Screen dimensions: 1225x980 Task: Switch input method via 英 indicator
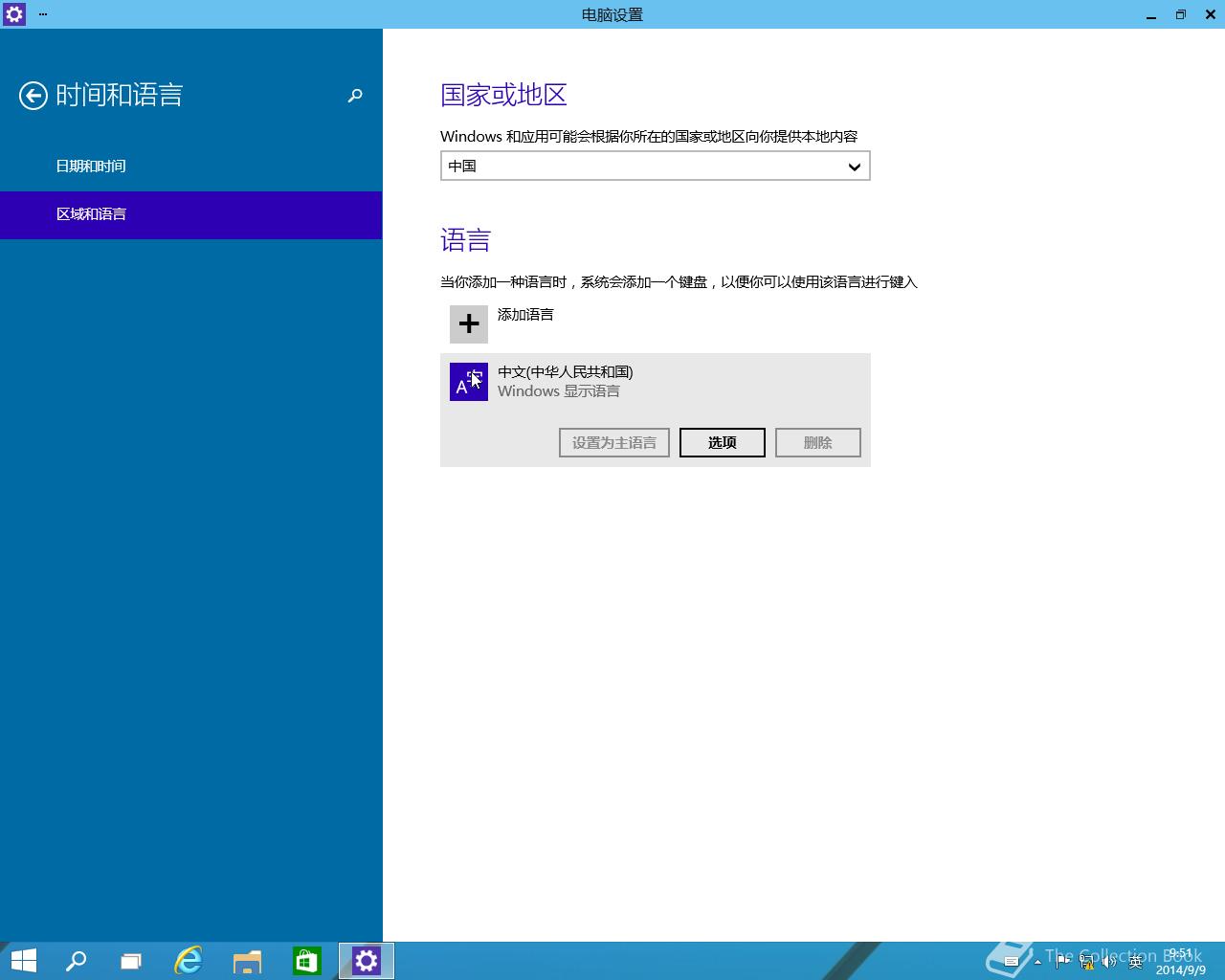pos(1136,962)
